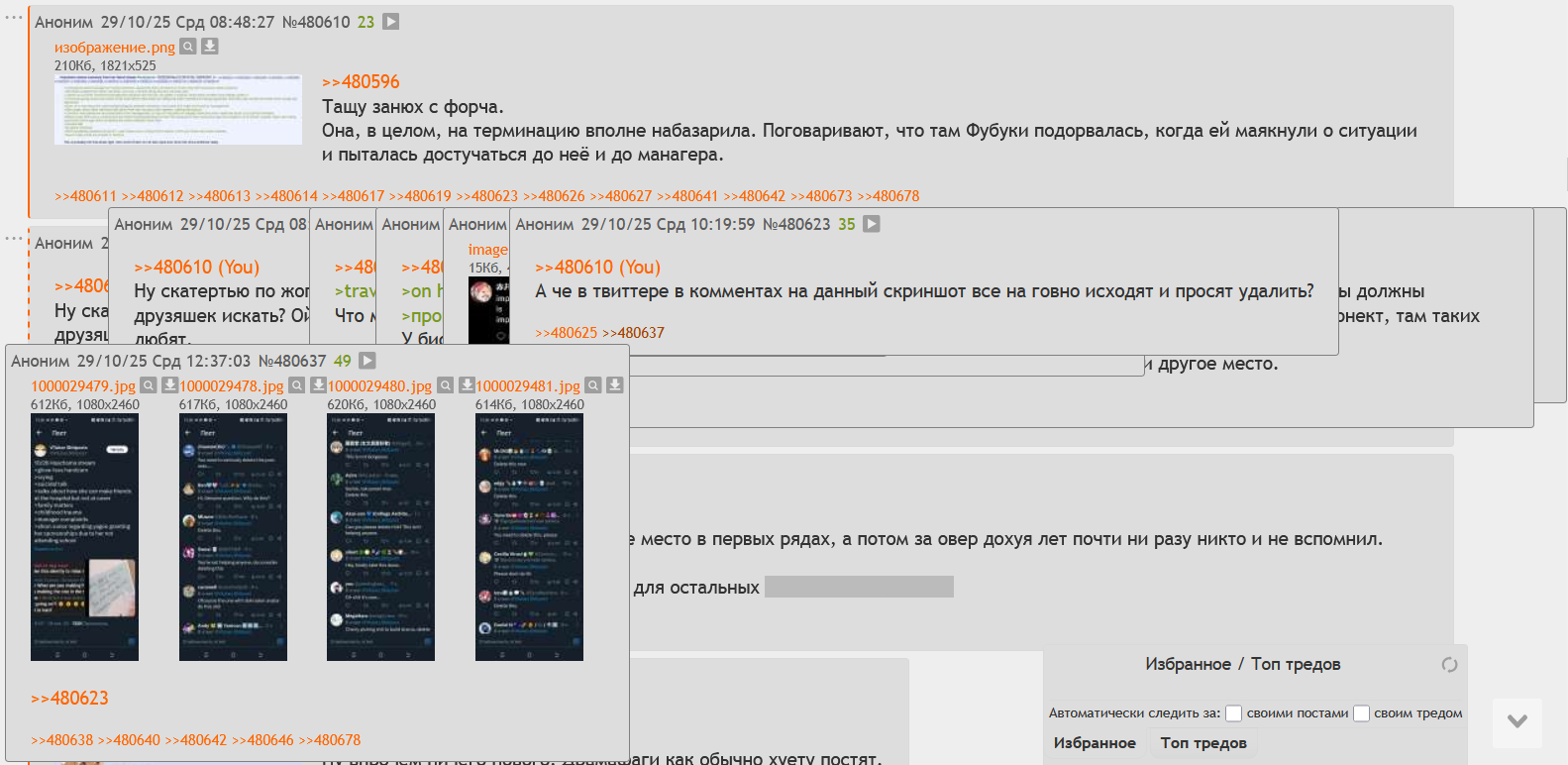Screen dimensions: 1568x765
Task: Switch to the Избранное tab
Action: [1095, 743]
